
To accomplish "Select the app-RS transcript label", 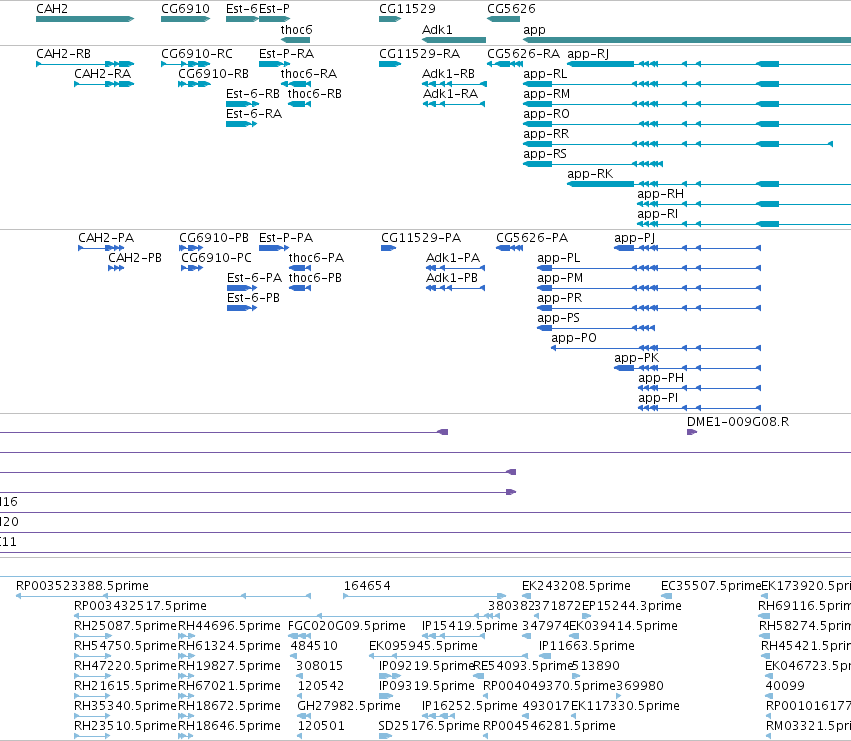I will click(x=545, y=154).
